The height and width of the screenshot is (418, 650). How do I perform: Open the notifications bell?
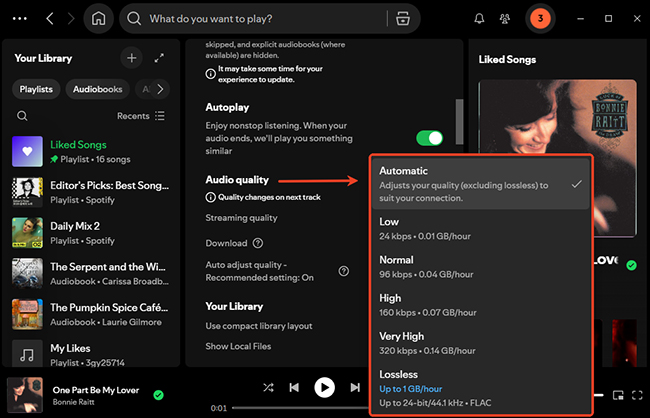(479, 19)
